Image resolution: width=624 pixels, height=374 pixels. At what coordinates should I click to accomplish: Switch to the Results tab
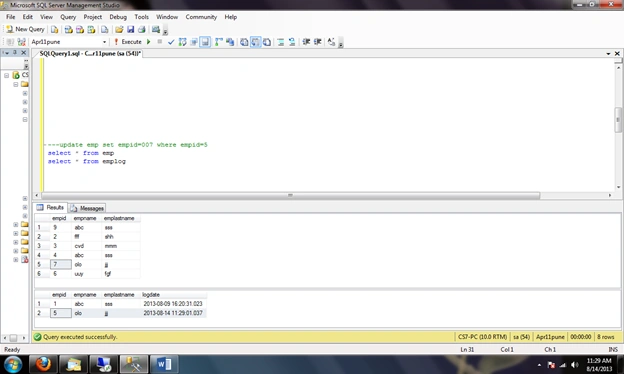click(50, 207)
